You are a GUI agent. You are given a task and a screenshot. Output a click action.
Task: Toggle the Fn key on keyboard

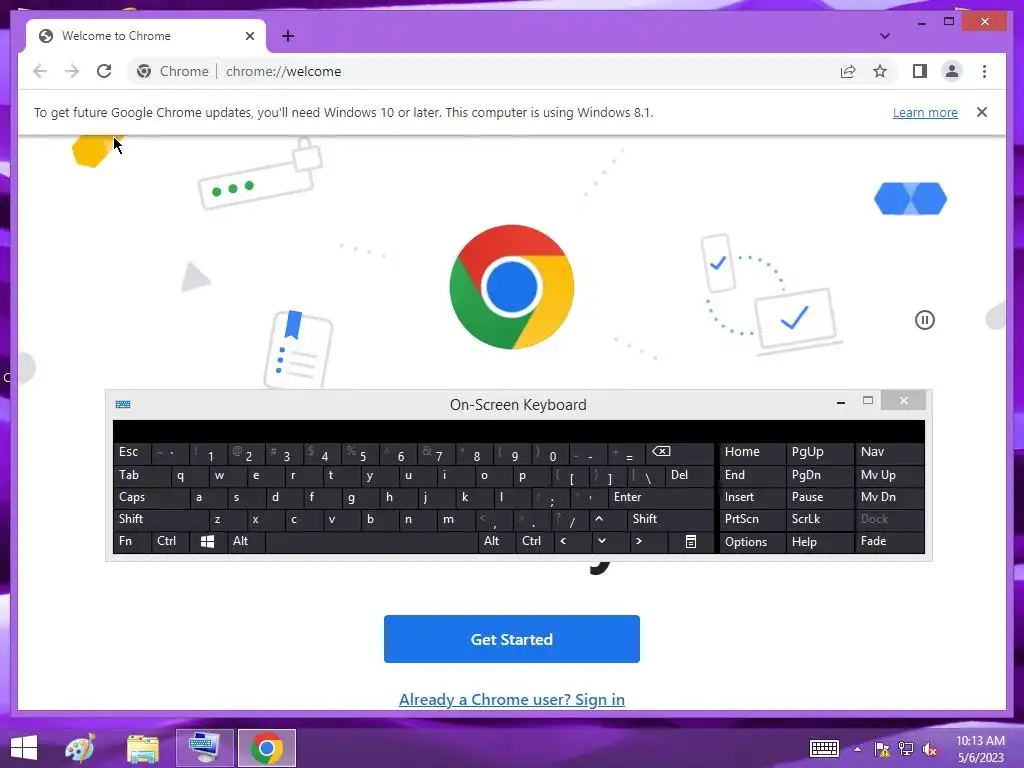132,541
